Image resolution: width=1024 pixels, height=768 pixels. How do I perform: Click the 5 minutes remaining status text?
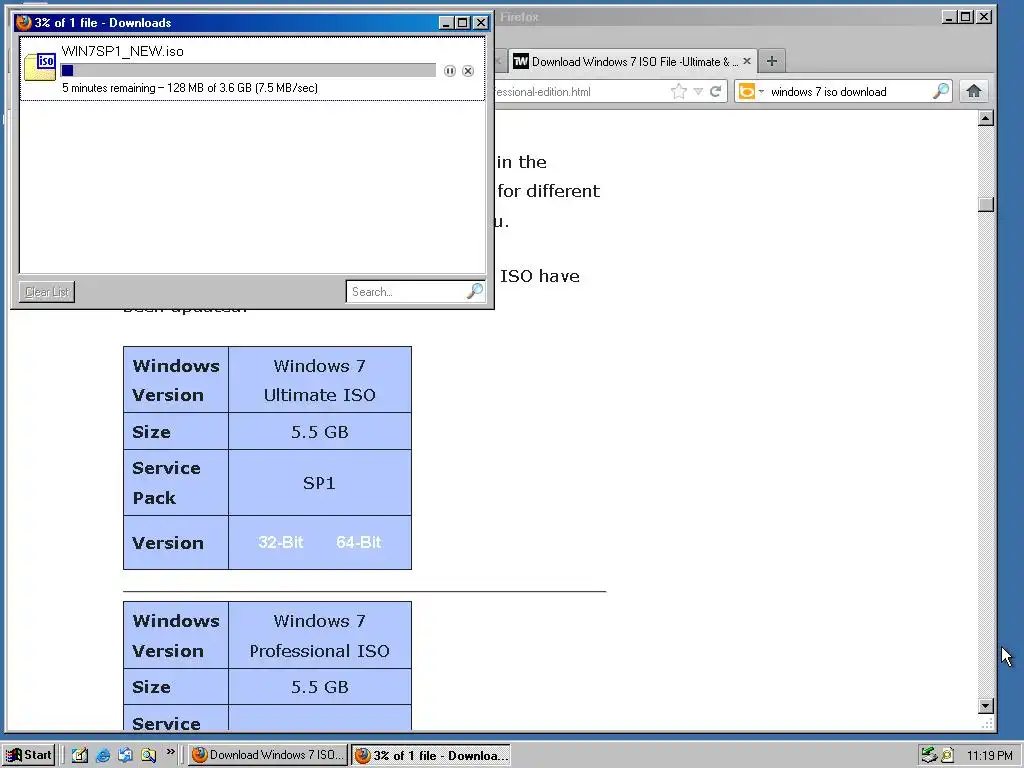(x=190, y=88)
